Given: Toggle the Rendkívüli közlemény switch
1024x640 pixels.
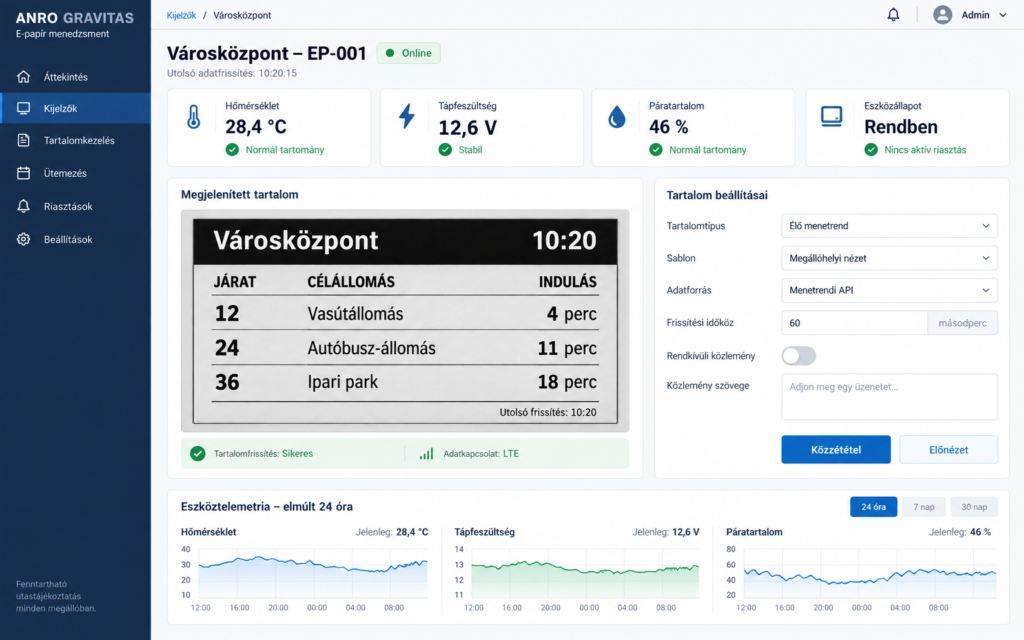Looking at the screenshot, I should pos(798,356).
